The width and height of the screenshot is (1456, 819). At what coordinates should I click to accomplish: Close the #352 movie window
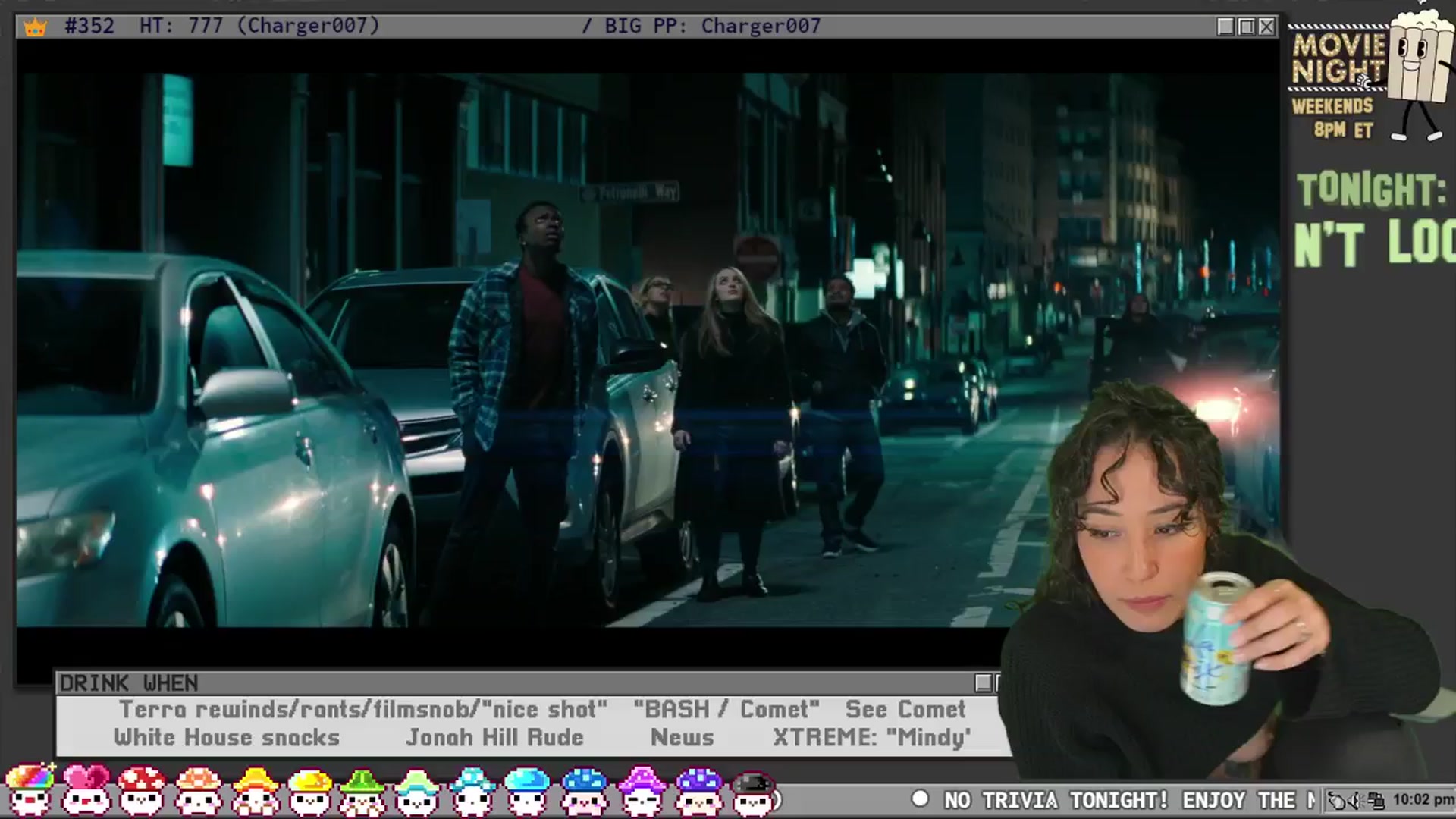1266,27
